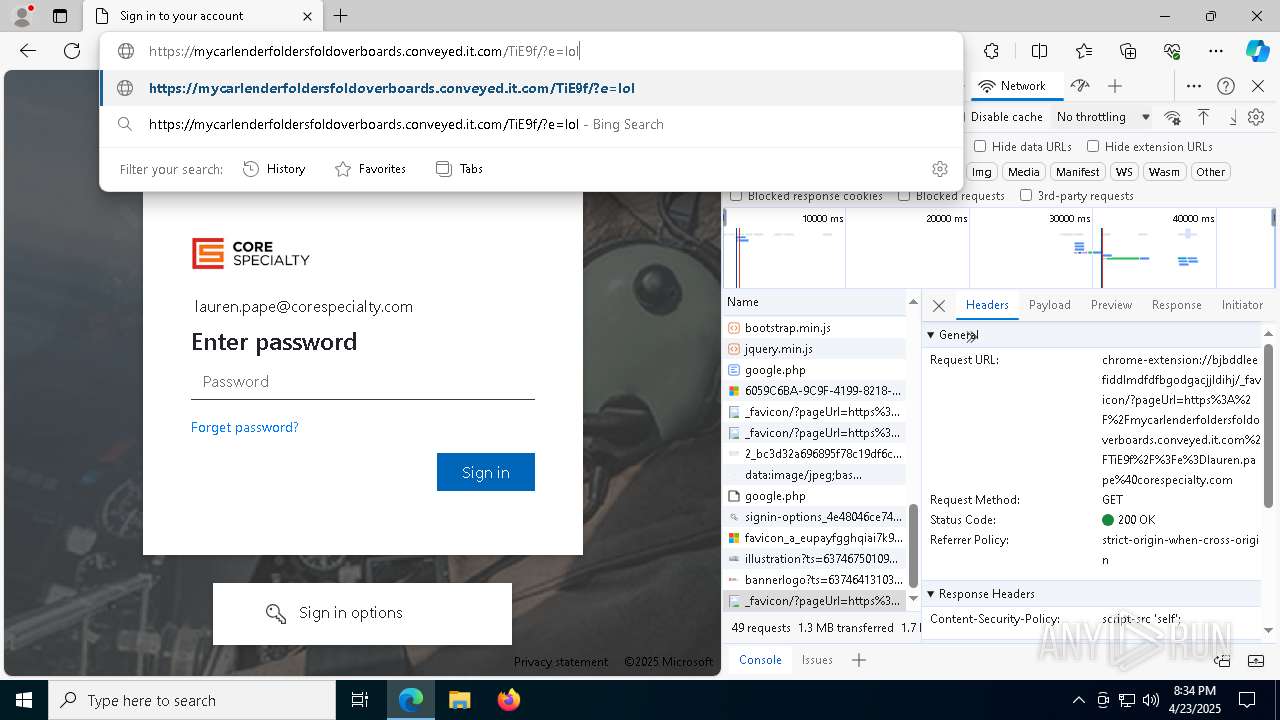Viewport: 1280px width, 720px height.
Task: Filter requests by Manifest type
Action: (x=1077, y=172)
